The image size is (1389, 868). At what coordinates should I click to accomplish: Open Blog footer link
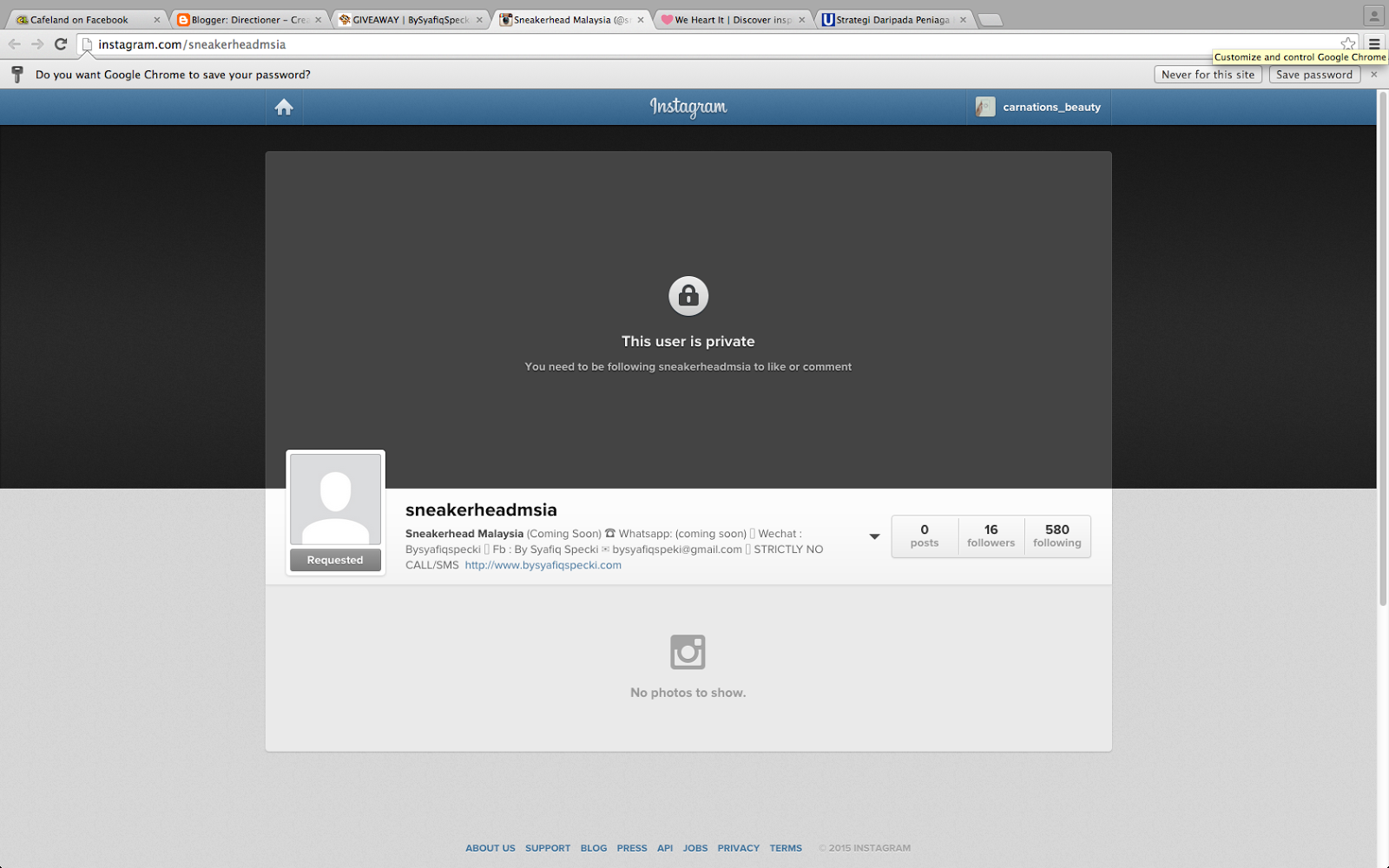pos(594,848)
